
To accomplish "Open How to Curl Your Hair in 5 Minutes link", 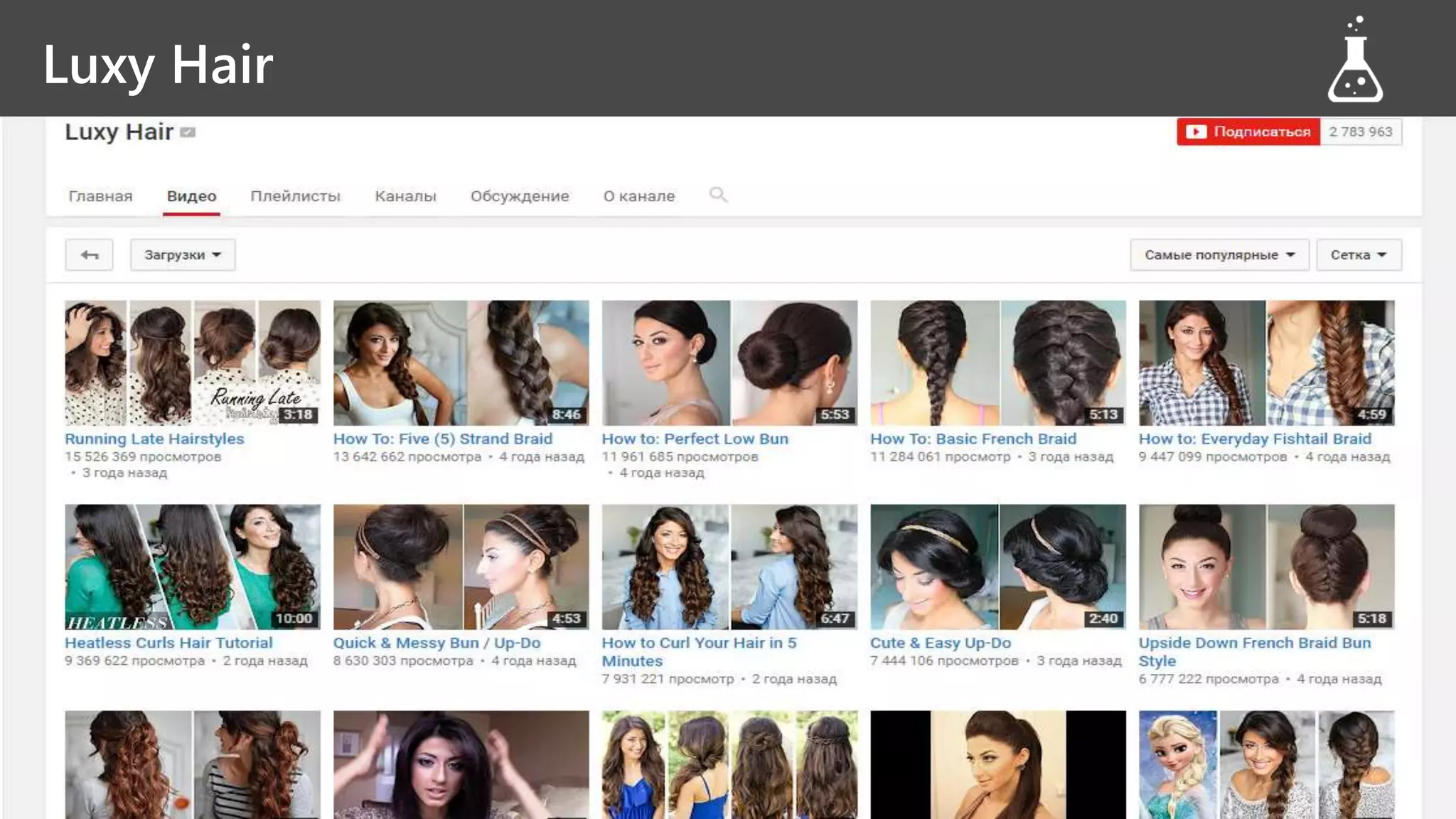I will 699,652.
